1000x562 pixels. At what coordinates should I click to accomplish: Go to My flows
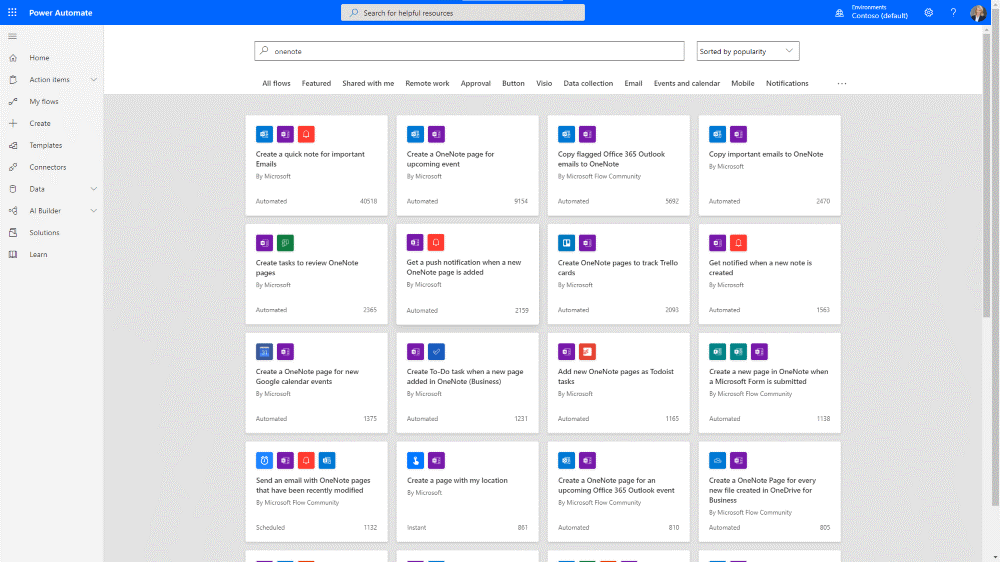tap(44, 102)
